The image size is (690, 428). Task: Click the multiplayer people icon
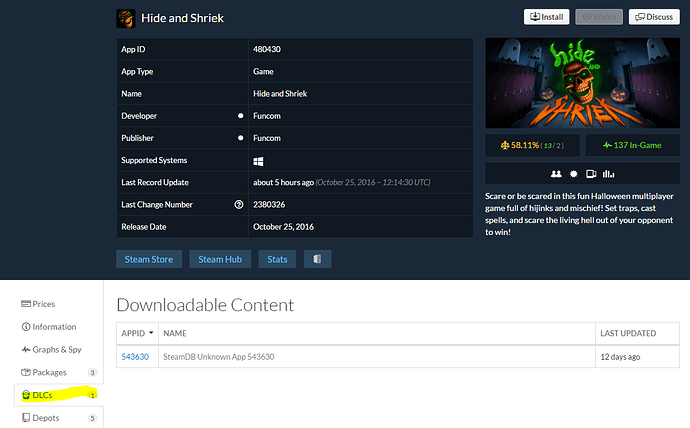pyautogui.click(x=556, y=174)
